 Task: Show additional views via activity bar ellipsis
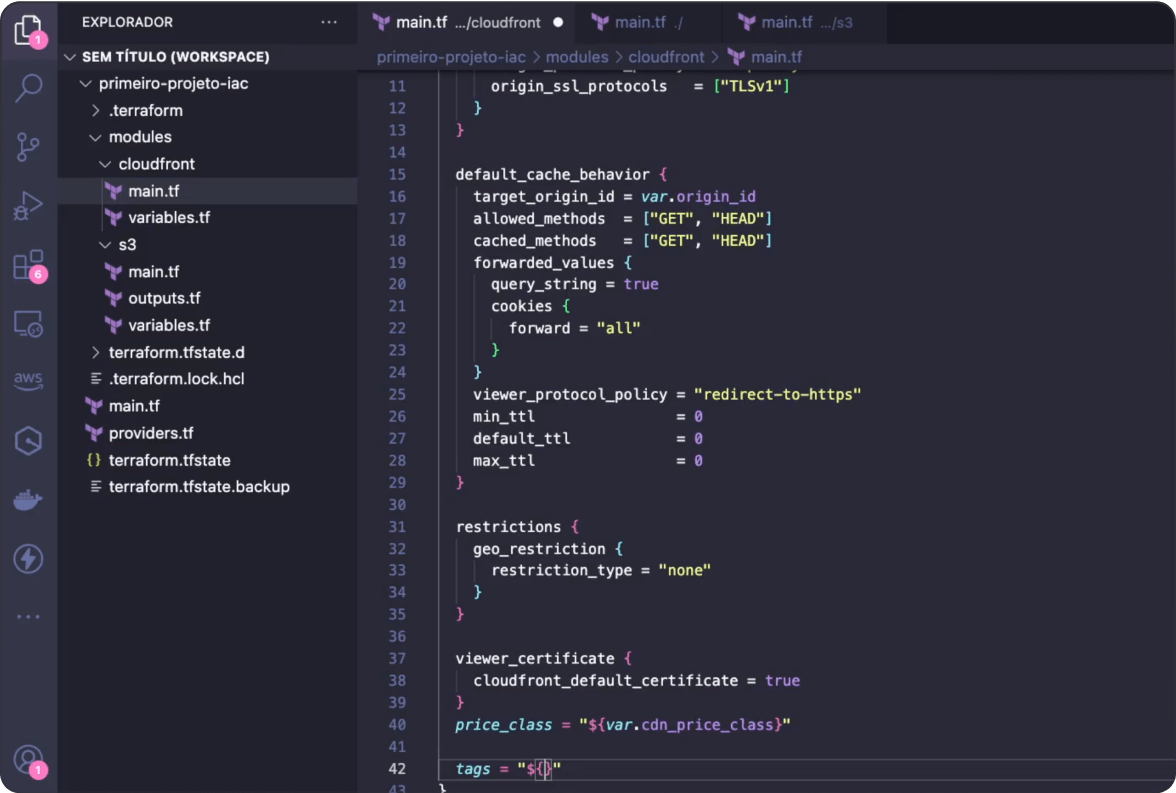(28, 617)
